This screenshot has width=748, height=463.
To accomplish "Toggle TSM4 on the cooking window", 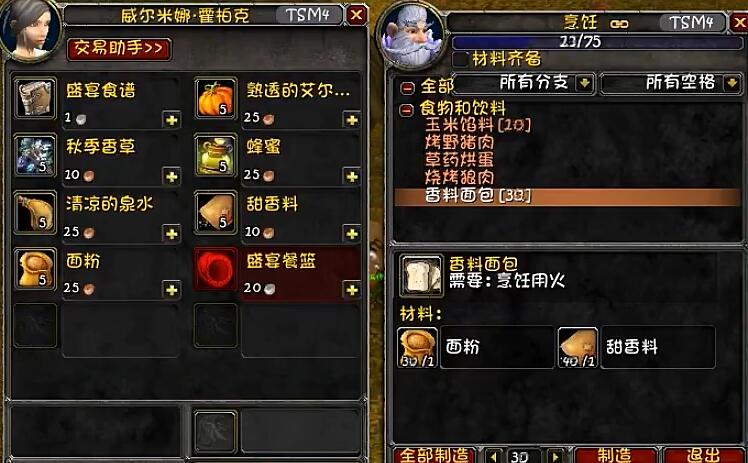I will [x=691, y=22].
